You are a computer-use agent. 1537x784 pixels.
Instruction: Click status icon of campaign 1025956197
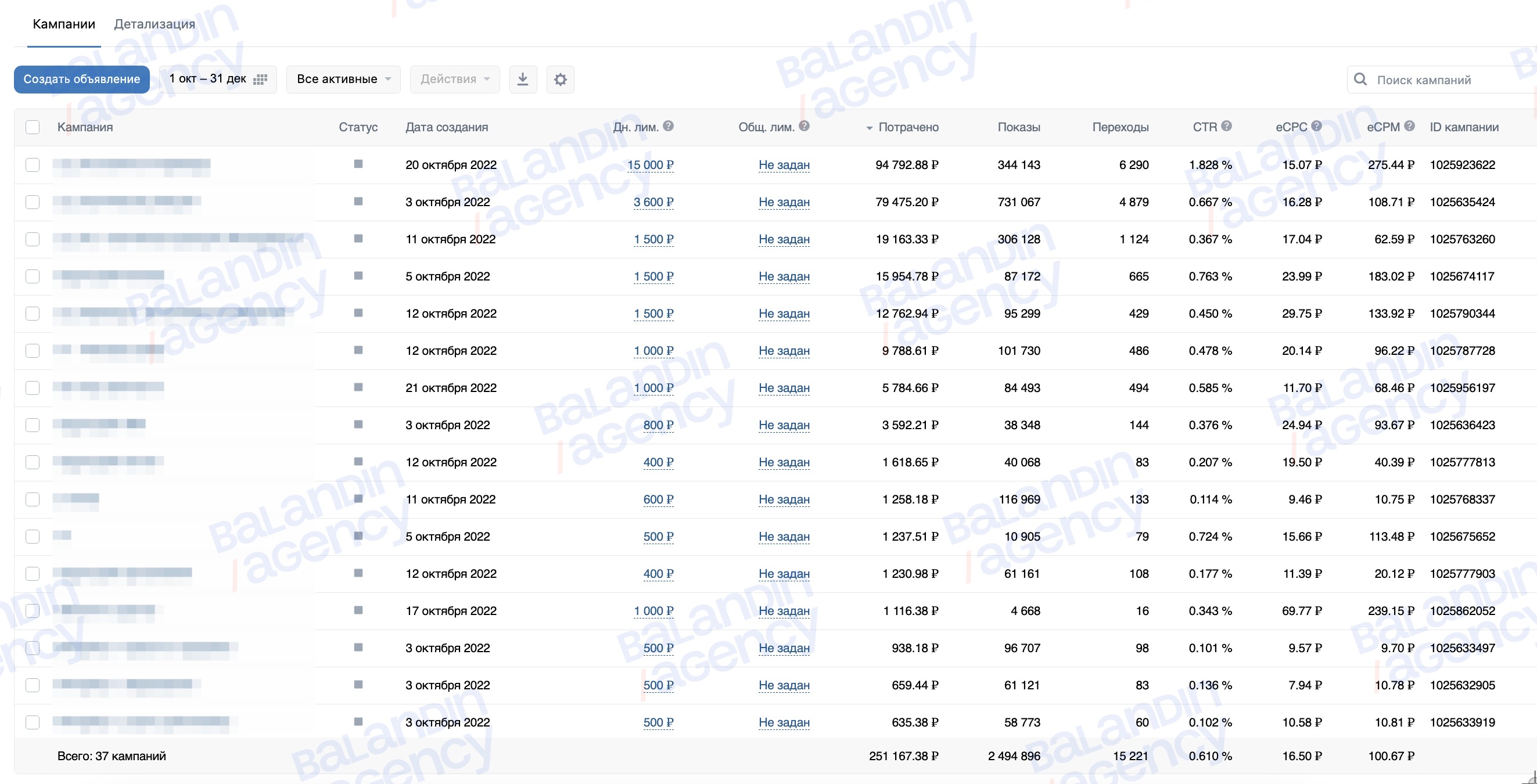tap(358, 387)
